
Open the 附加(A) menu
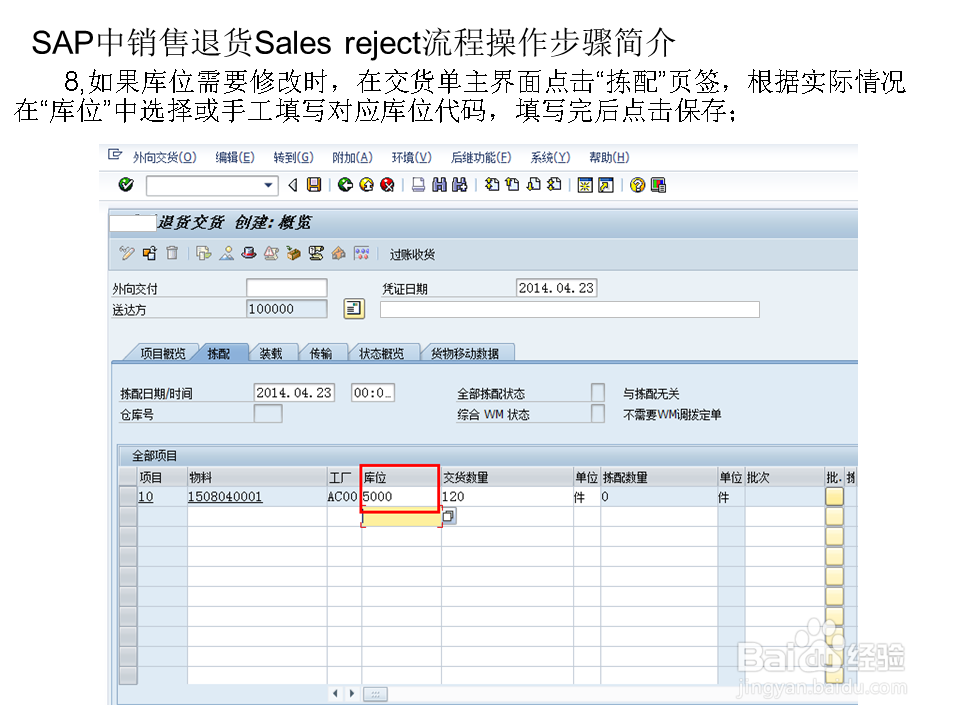[x=352, y=157]
